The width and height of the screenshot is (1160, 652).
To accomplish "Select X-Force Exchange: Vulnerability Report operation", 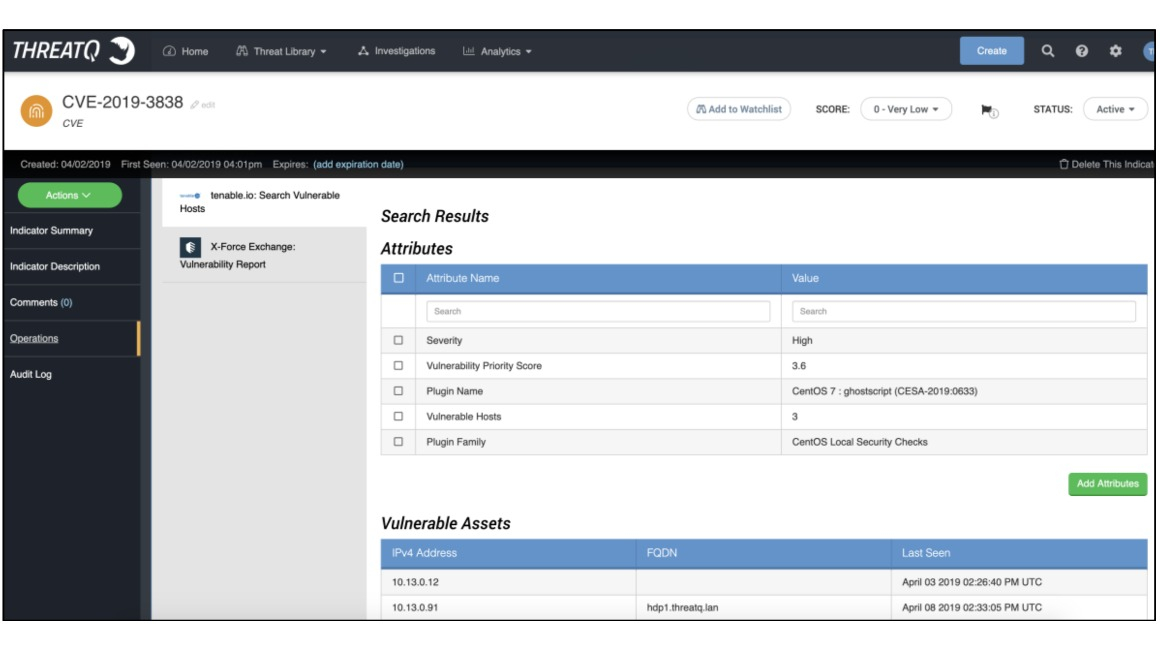I will [264, 255].
